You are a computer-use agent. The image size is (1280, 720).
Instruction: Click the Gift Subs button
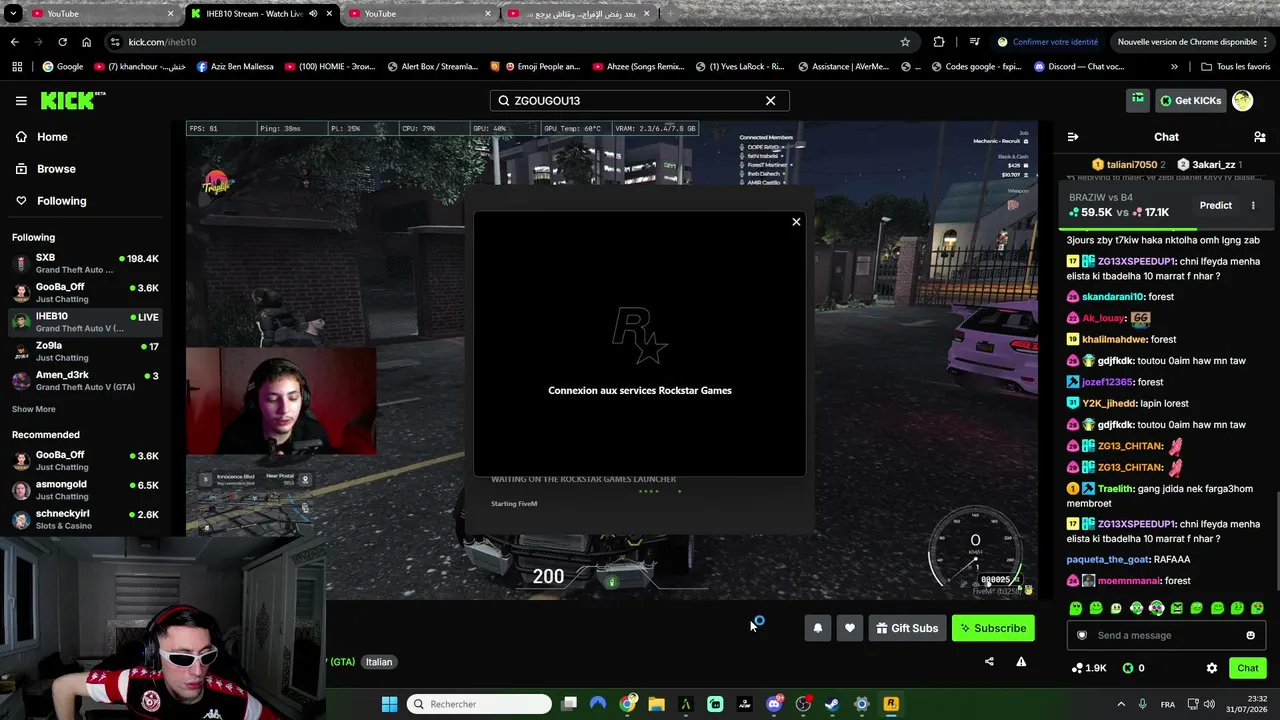(907, 628)
